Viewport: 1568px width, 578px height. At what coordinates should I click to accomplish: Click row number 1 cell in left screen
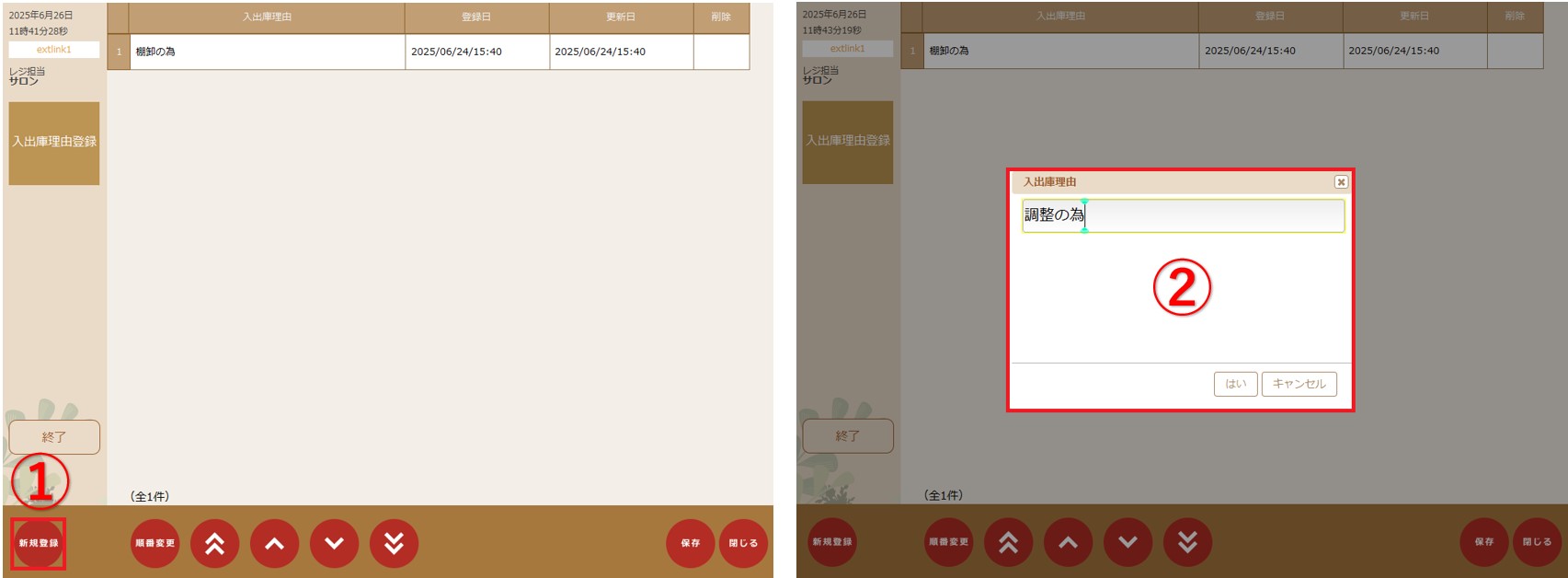(119, 52)
